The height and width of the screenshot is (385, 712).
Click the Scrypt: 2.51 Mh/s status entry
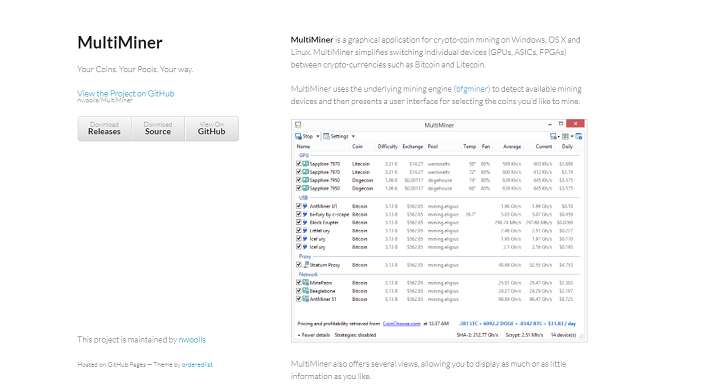(x=524, y=335)
